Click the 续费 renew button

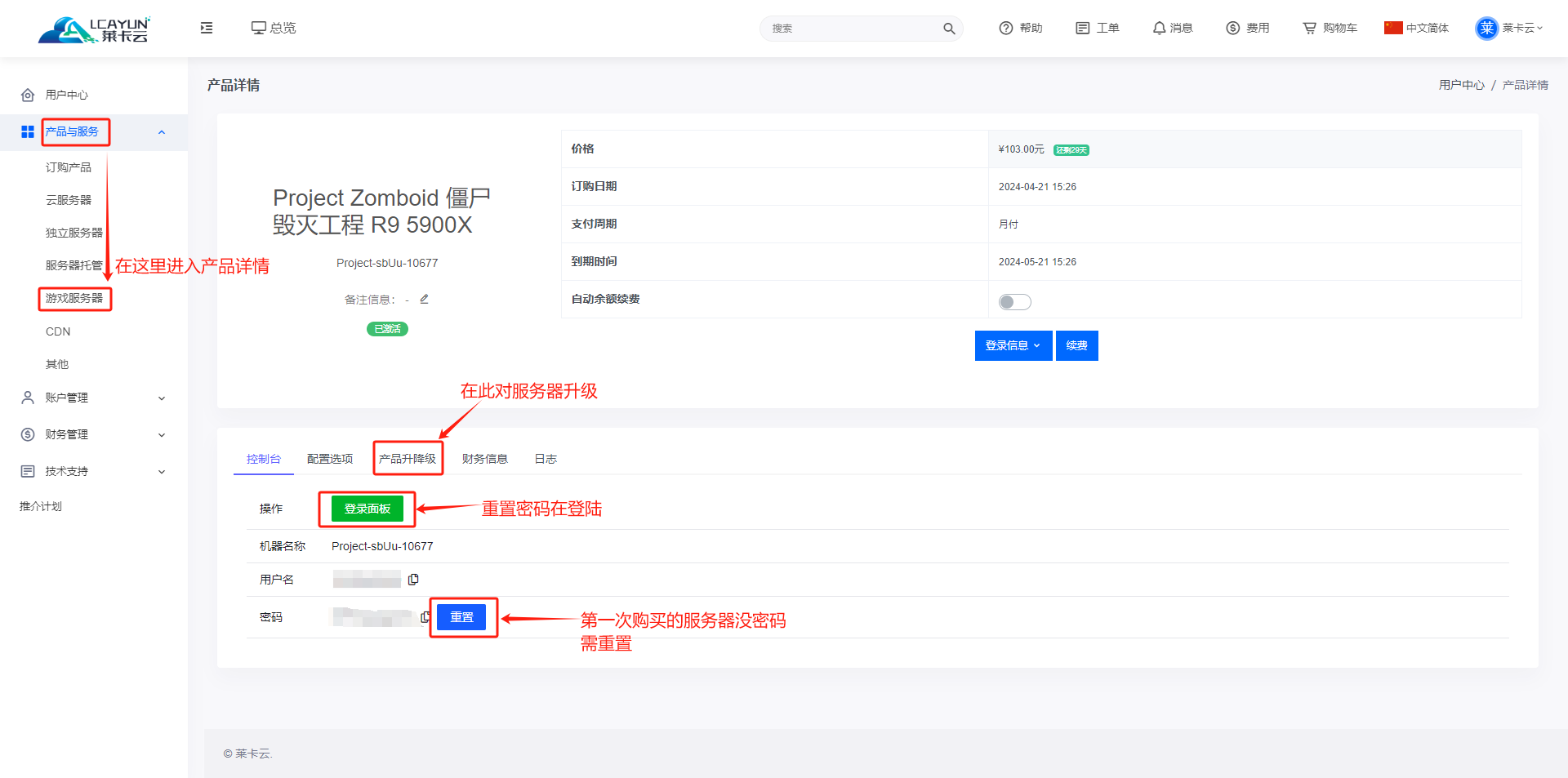1076,345
